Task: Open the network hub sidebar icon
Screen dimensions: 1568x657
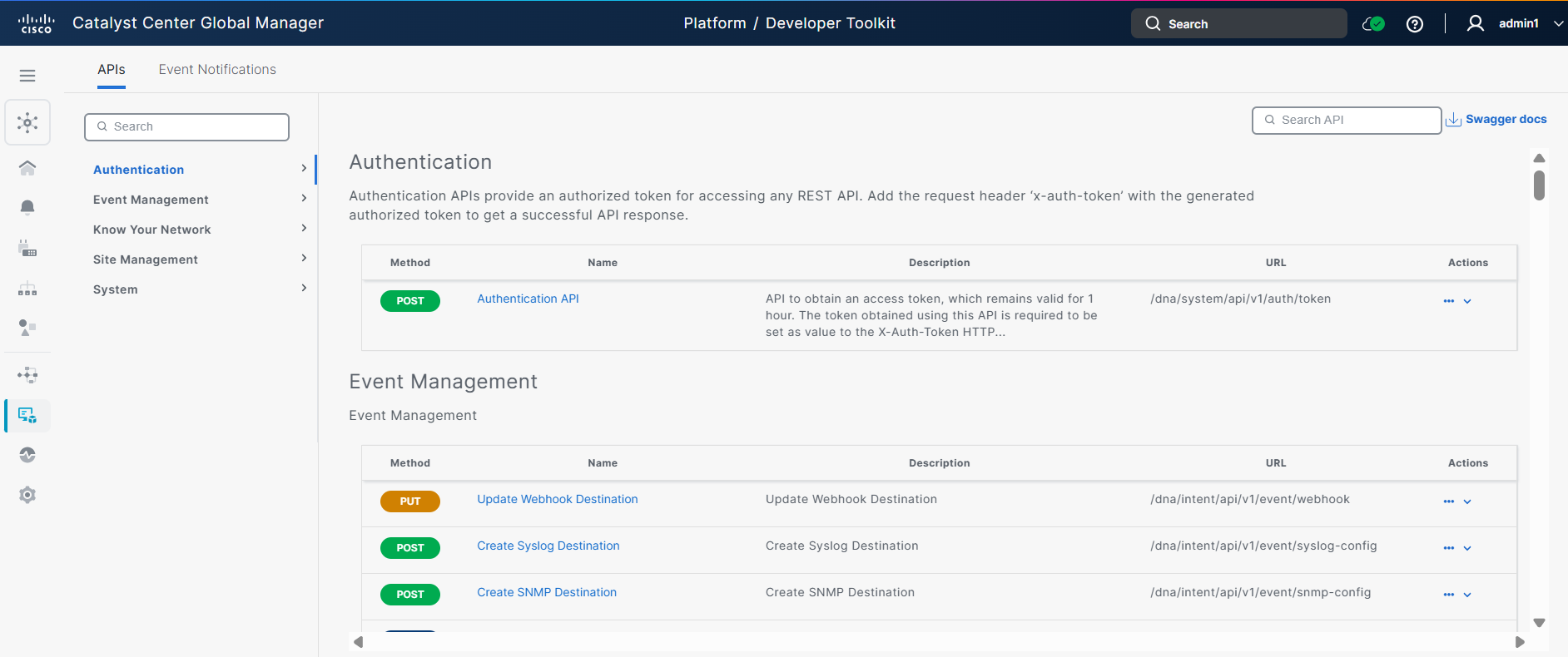Action: [x=27, y=123]
